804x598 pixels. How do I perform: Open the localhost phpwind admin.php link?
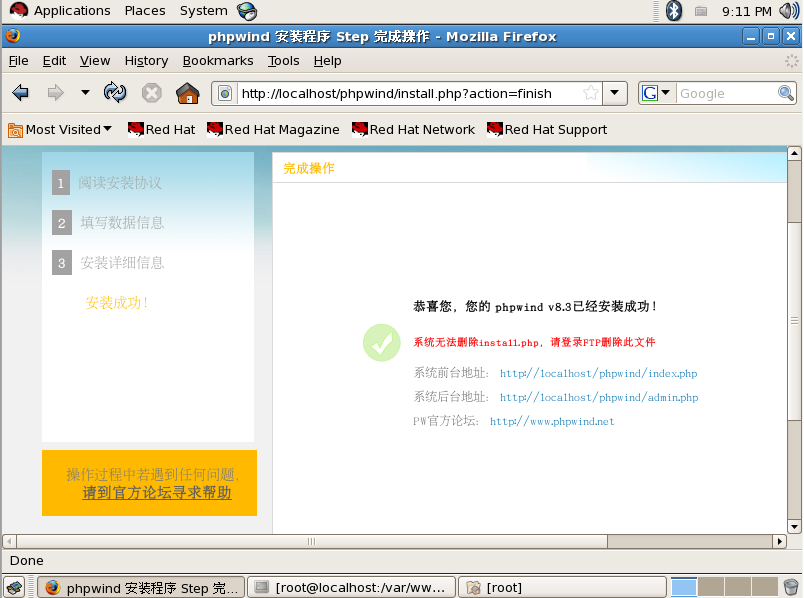(599, 397)
